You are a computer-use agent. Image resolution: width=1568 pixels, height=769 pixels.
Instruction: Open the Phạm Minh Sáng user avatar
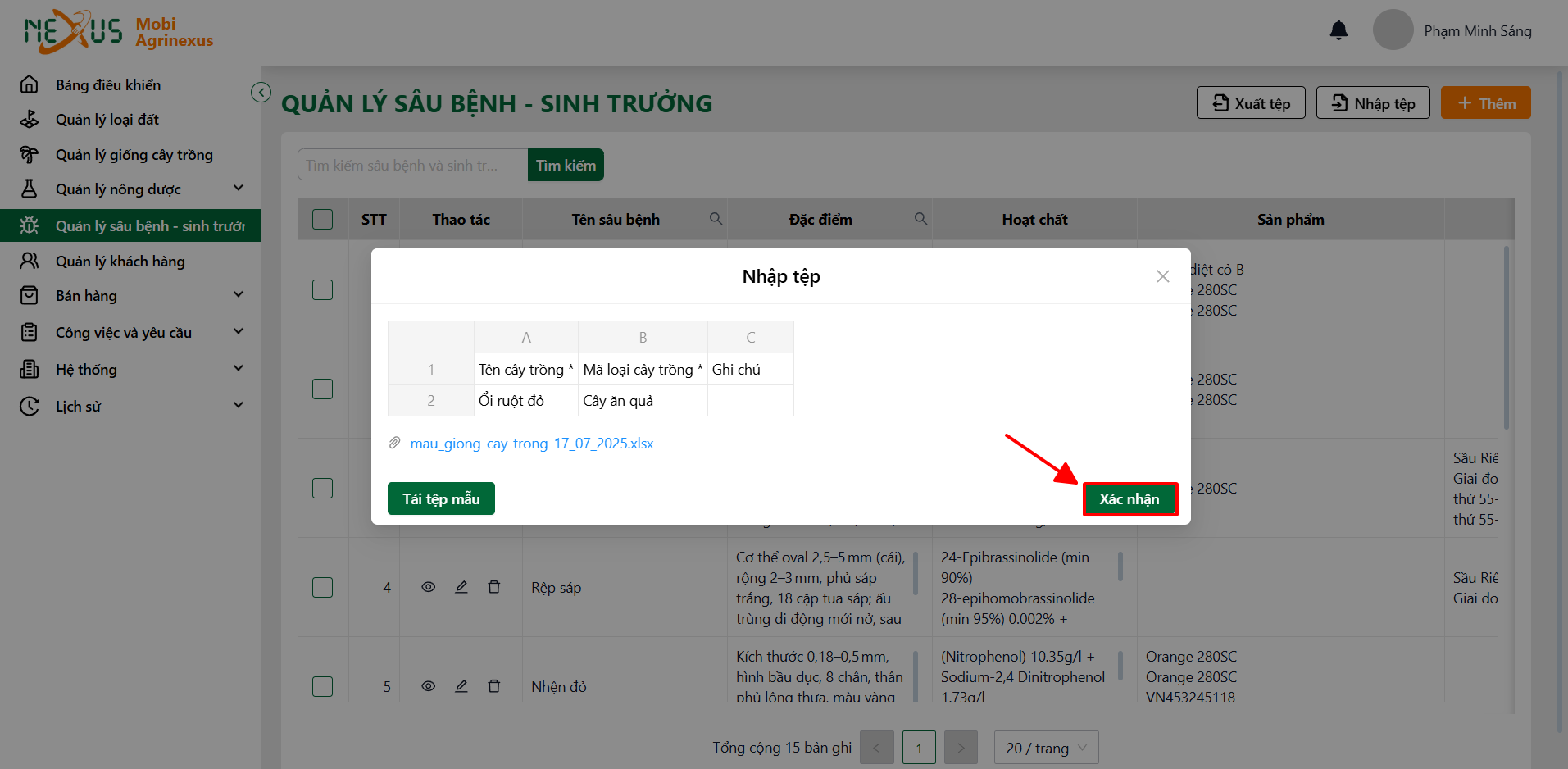pos(1393,30)
